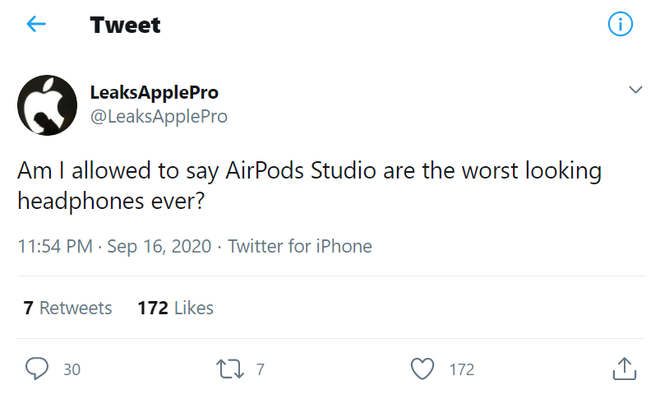This screenshot has width=660, height=399.
Task: Visit the @LeaksApplePro handle link
Action: 159,116
